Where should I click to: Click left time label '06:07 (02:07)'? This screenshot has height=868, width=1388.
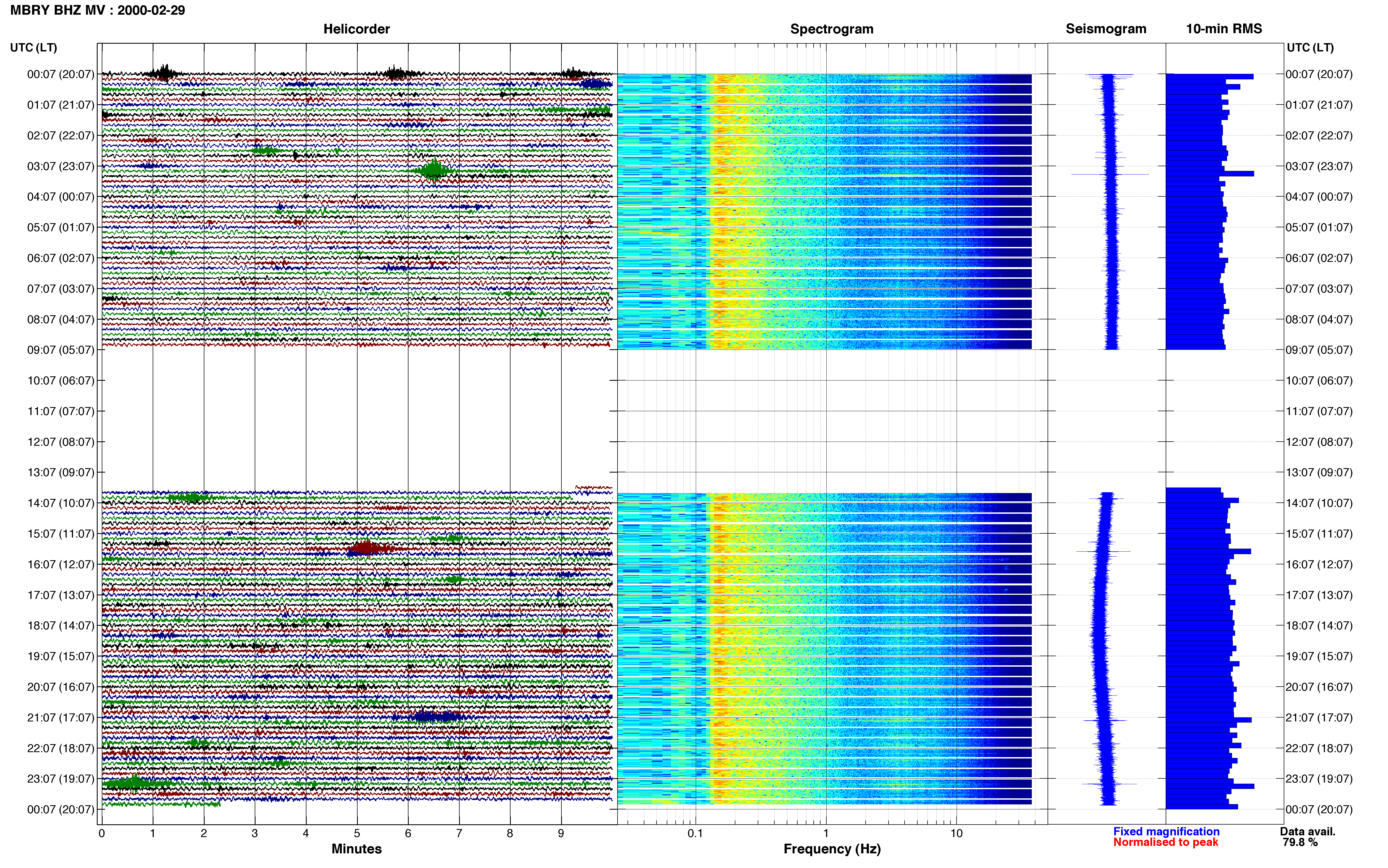click(x=61, y=258)
